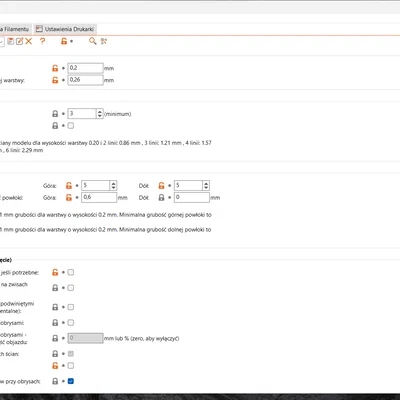
Task: Open settings search magnifier icon
Action: coord(92,41)
